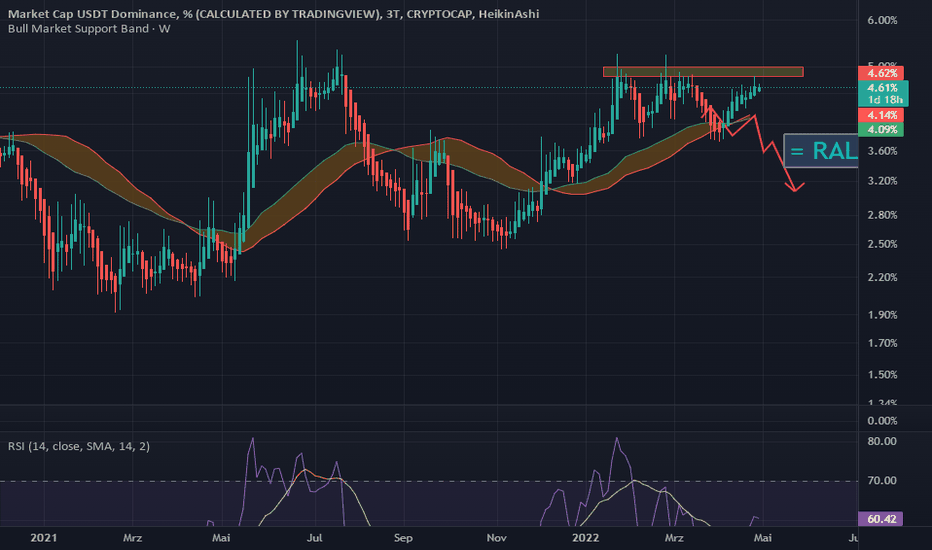Click the 1.90% price scale mark
This screenshot has height=550, width=932.
[882, 315]
